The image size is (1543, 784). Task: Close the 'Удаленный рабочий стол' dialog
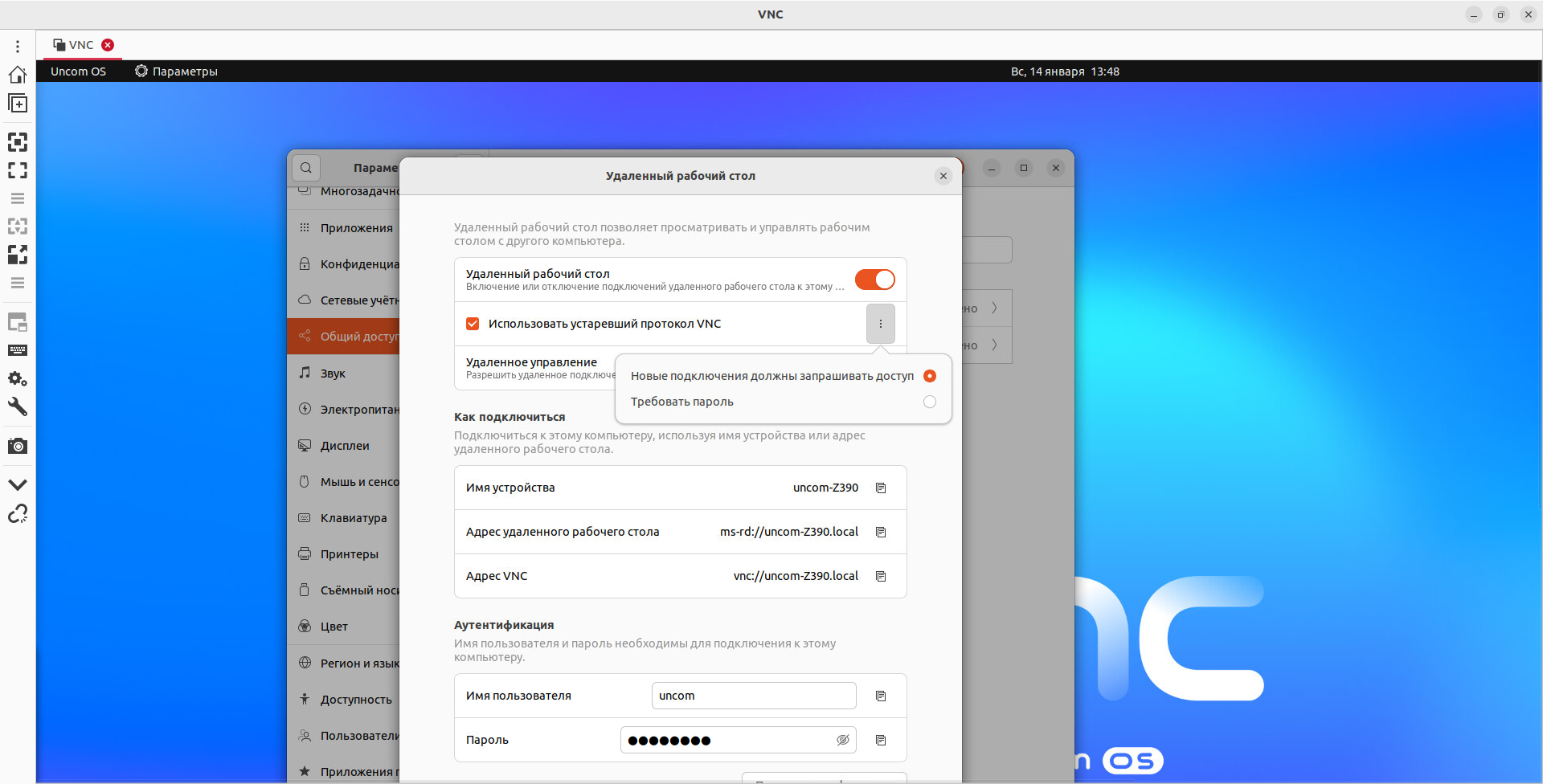[x=943, y=176]
